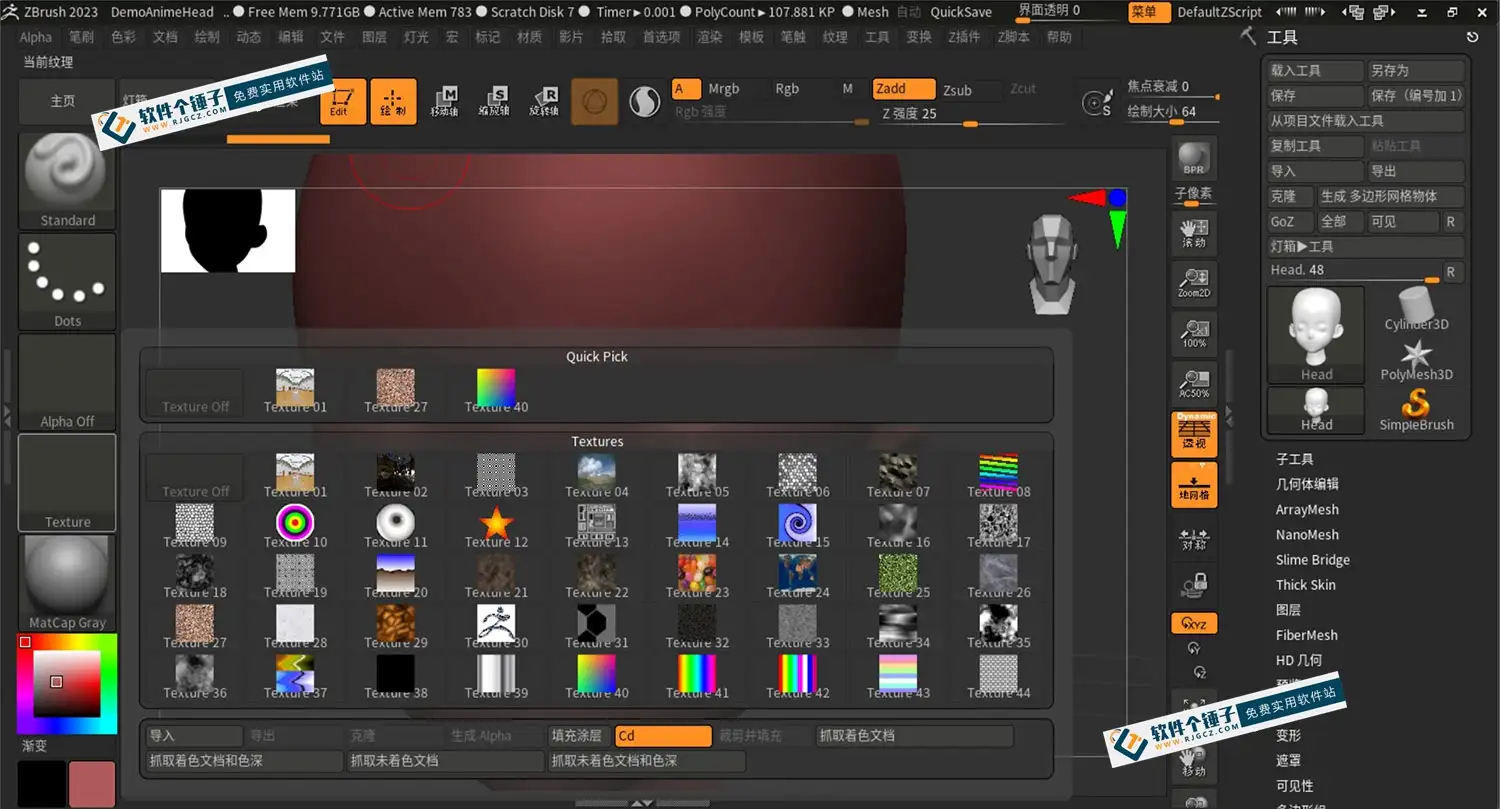The width and height of the screenshot is (1500, 809).
Task: Click the 导入 button in texture popup
Action: (195, 736)
